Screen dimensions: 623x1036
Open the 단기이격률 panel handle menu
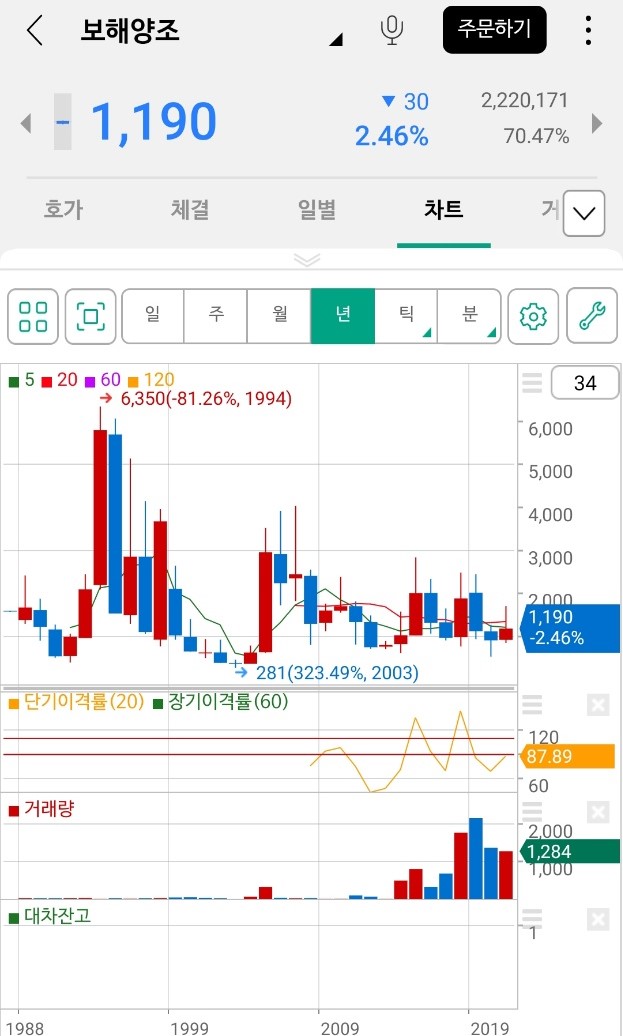(x=532, y=705)
